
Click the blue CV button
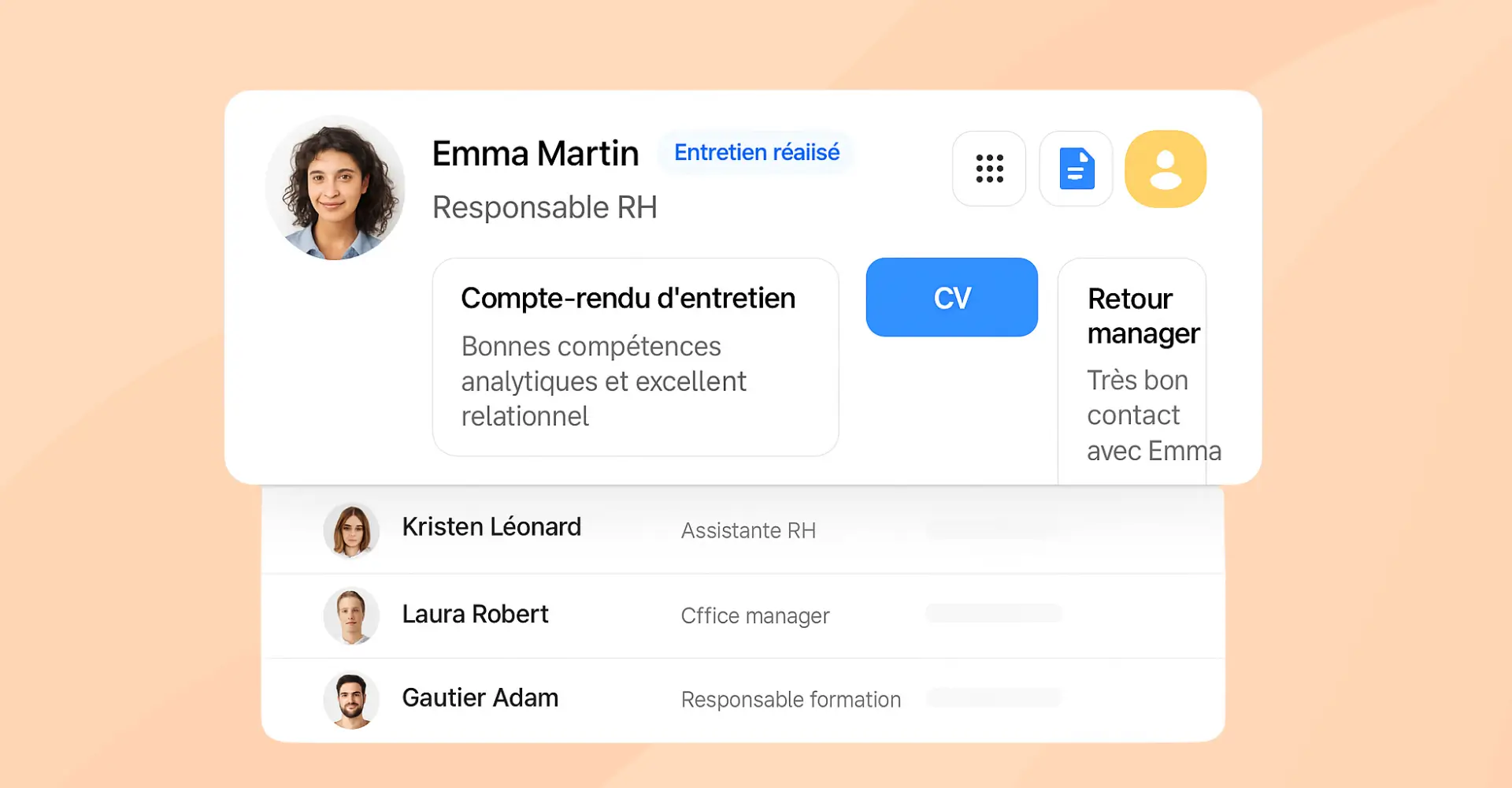click(951, 297)
